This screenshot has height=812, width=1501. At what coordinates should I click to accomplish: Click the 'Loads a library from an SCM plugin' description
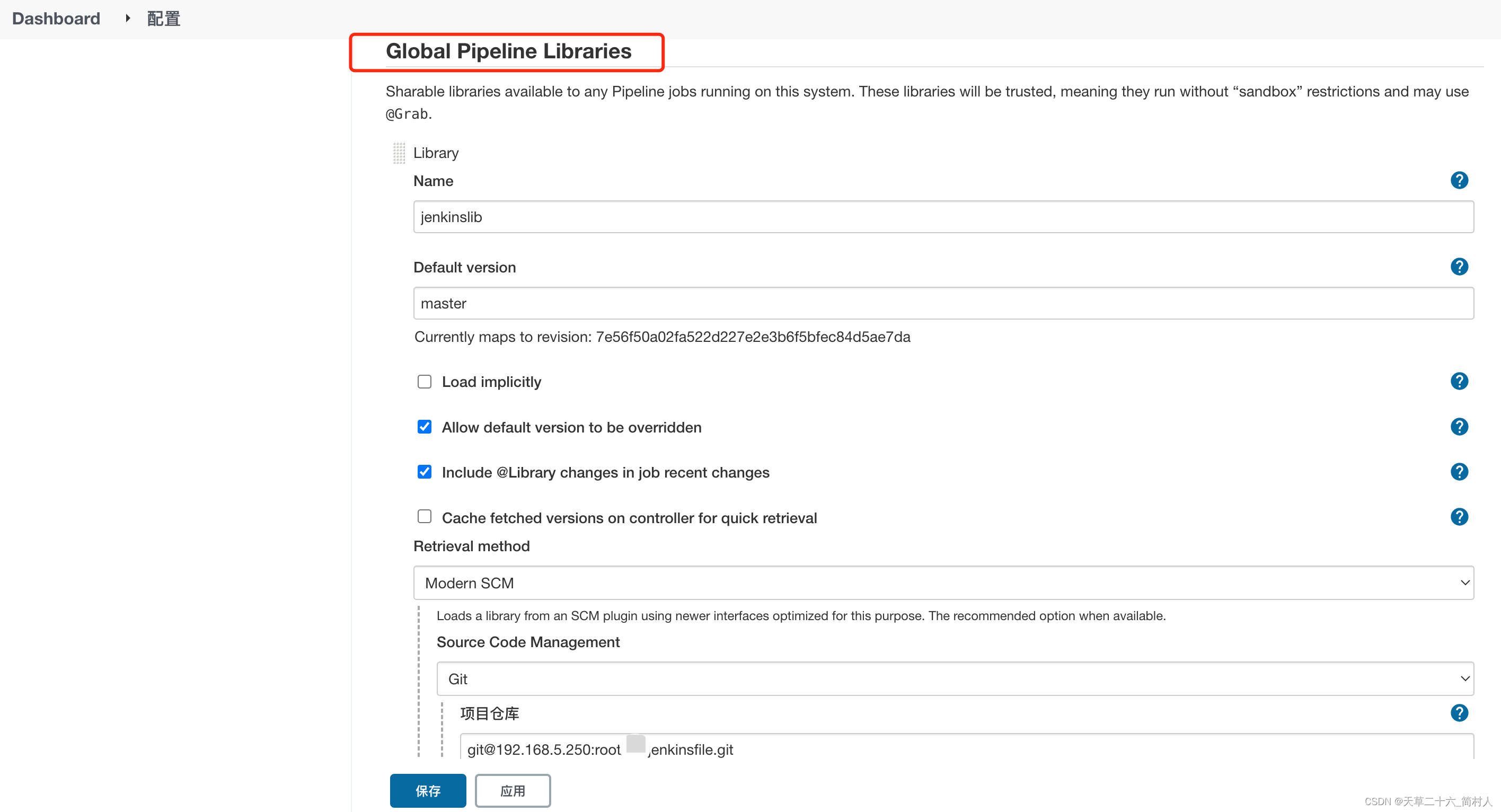(801, 616)
